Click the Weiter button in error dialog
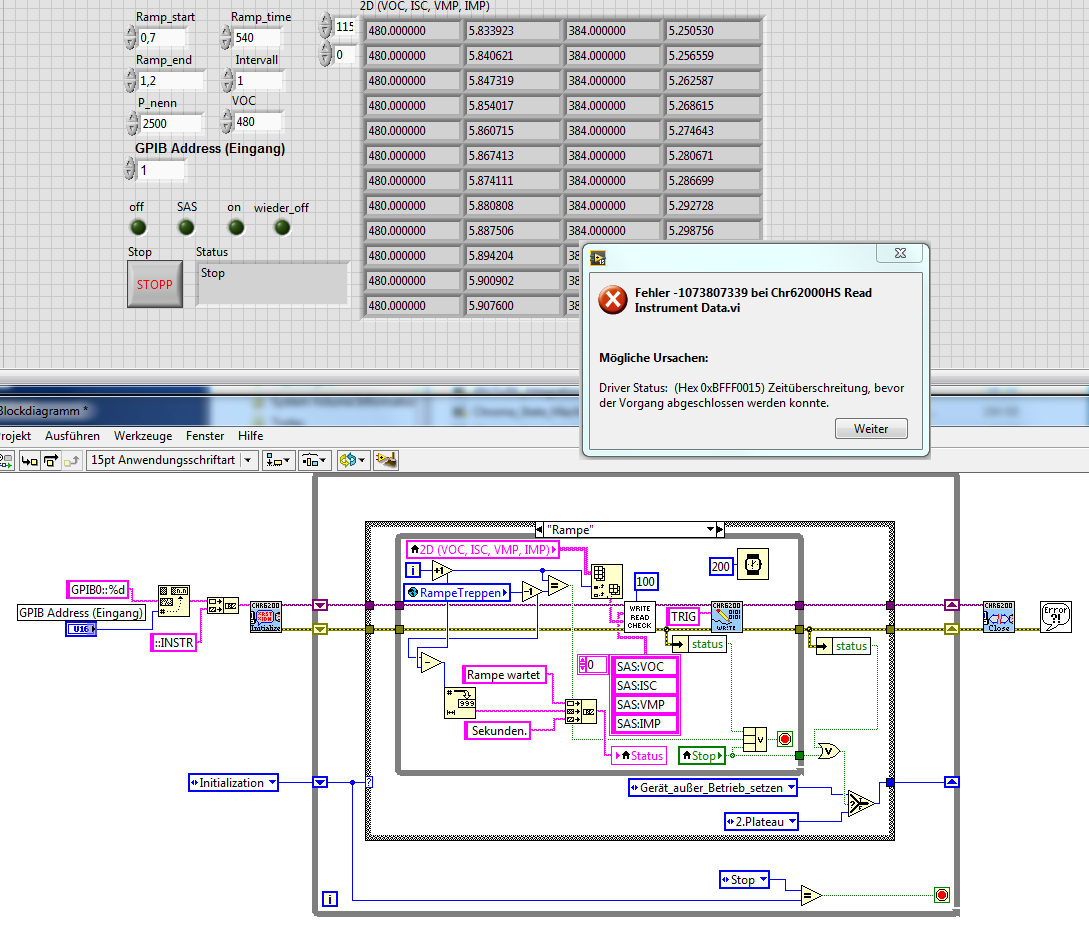This screenshot has height=933, width=1089. point(871,429)
